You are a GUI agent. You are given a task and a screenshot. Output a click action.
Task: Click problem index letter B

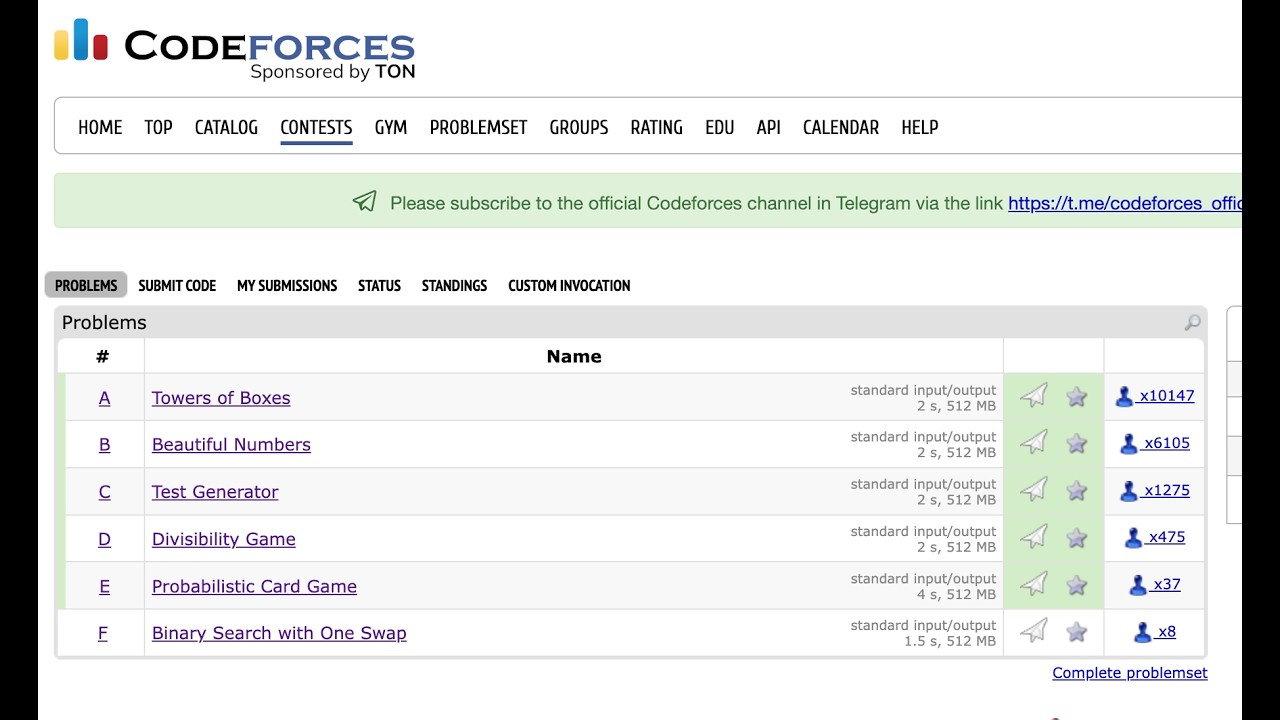tap(104, 444)
